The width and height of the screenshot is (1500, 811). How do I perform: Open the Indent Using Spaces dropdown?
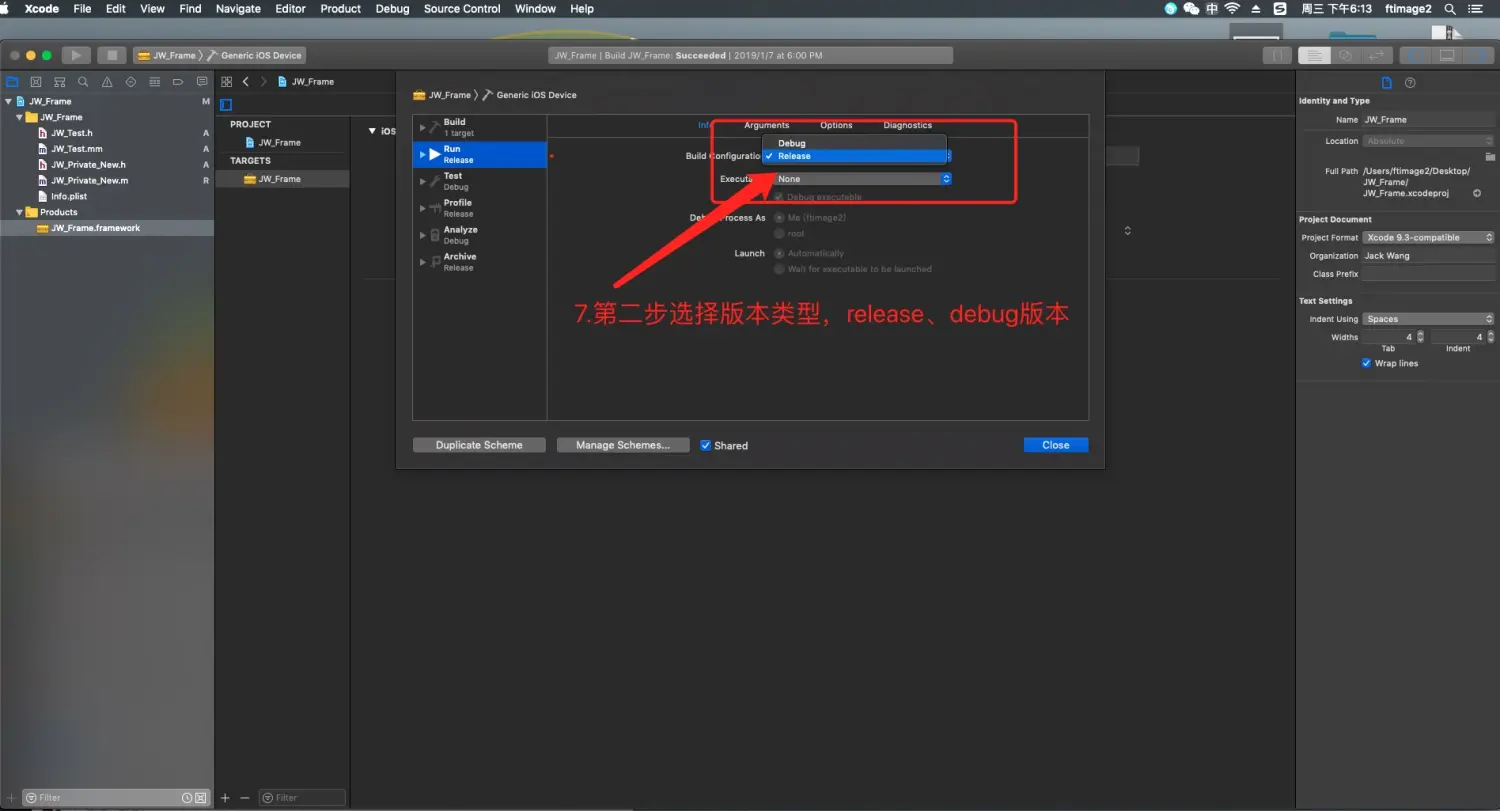click(x=1428, y=319)
